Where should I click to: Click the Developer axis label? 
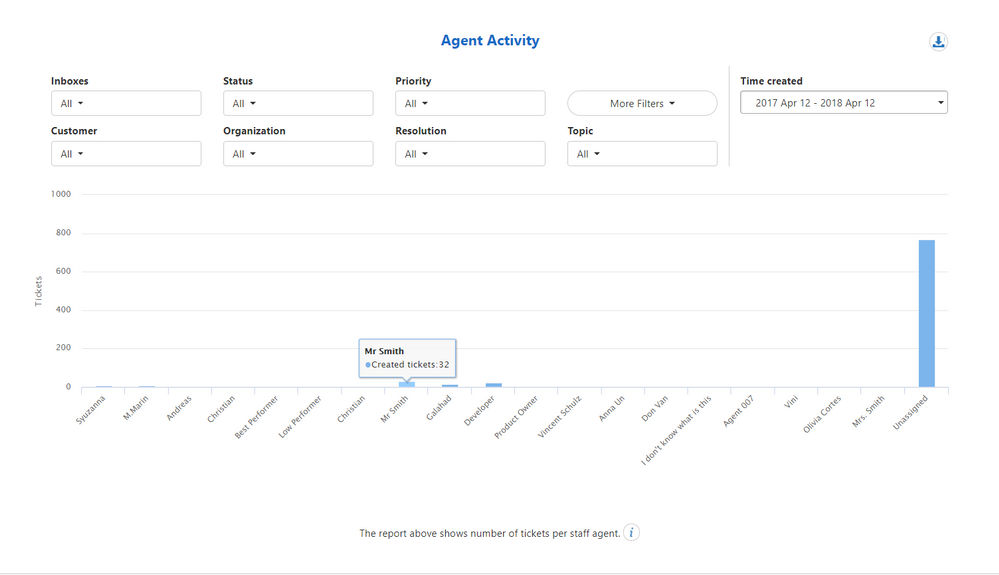pyautogui.click(x=479, y=411)
